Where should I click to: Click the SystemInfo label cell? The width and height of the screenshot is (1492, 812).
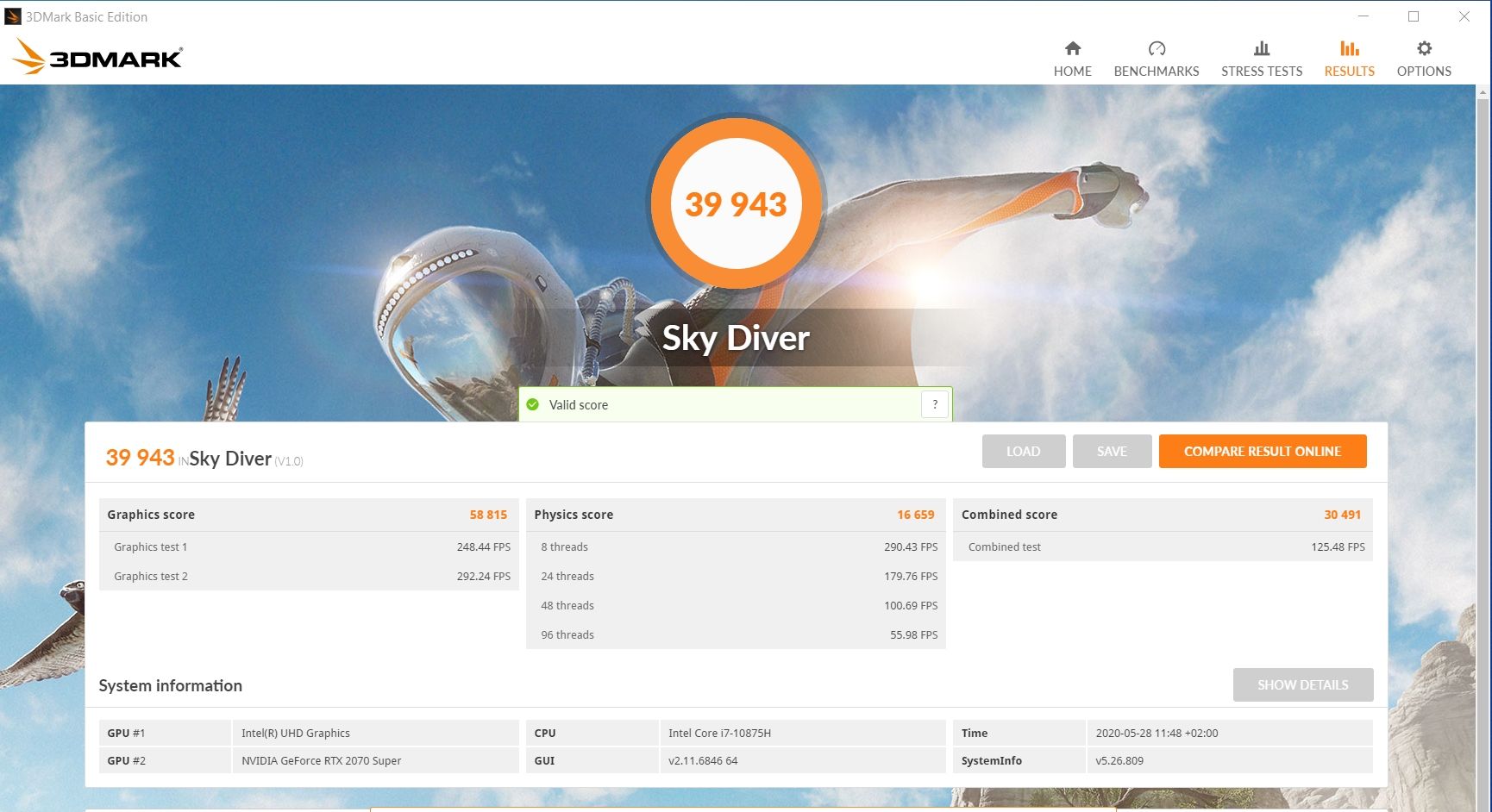coord(1019,761)
